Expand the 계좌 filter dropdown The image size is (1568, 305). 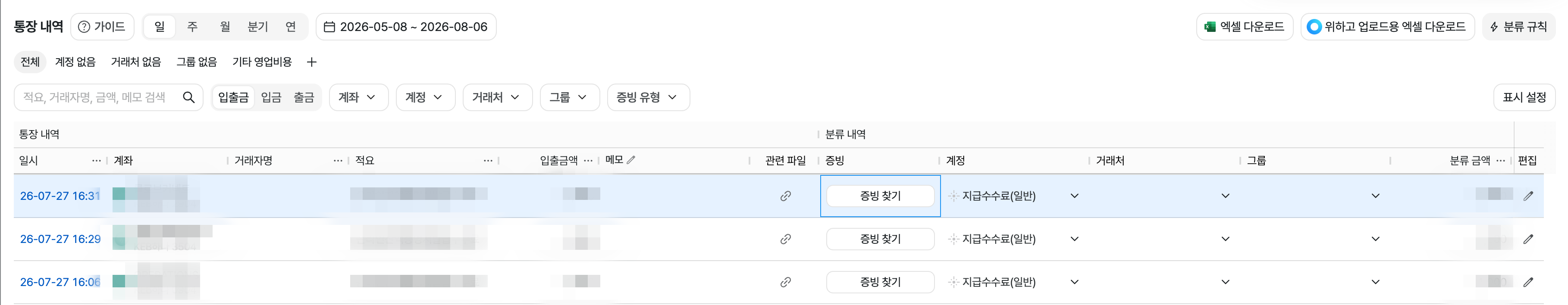pos(358,97)
